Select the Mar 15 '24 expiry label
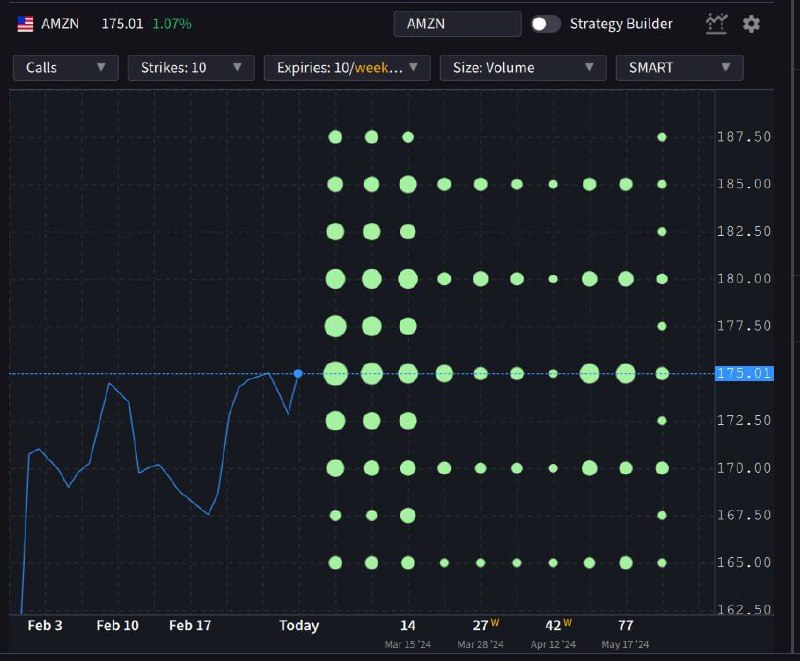The height and width of the screenshot is (661, 800). 408,645
